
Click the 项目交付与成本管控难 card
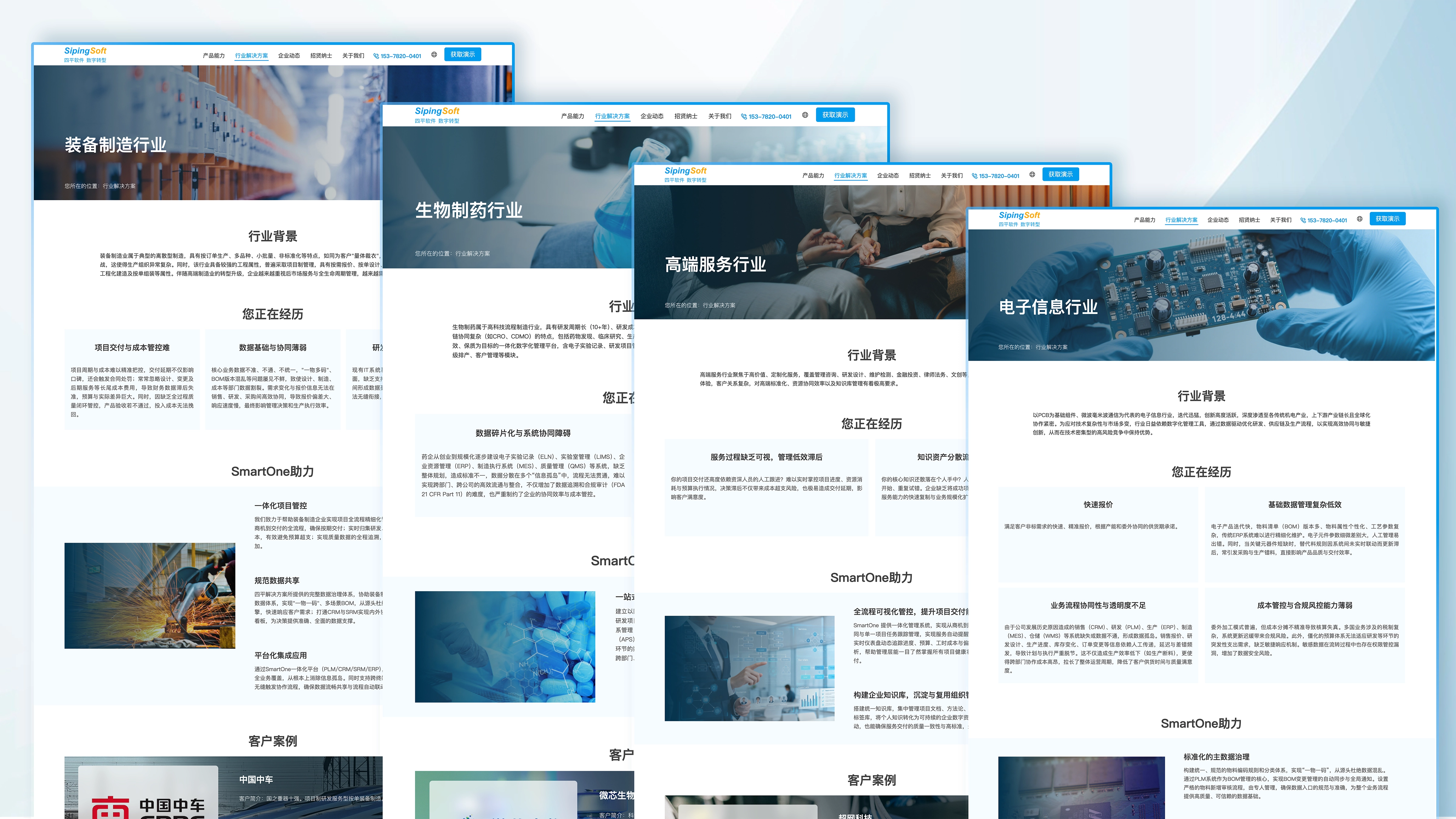pos(132,380)
